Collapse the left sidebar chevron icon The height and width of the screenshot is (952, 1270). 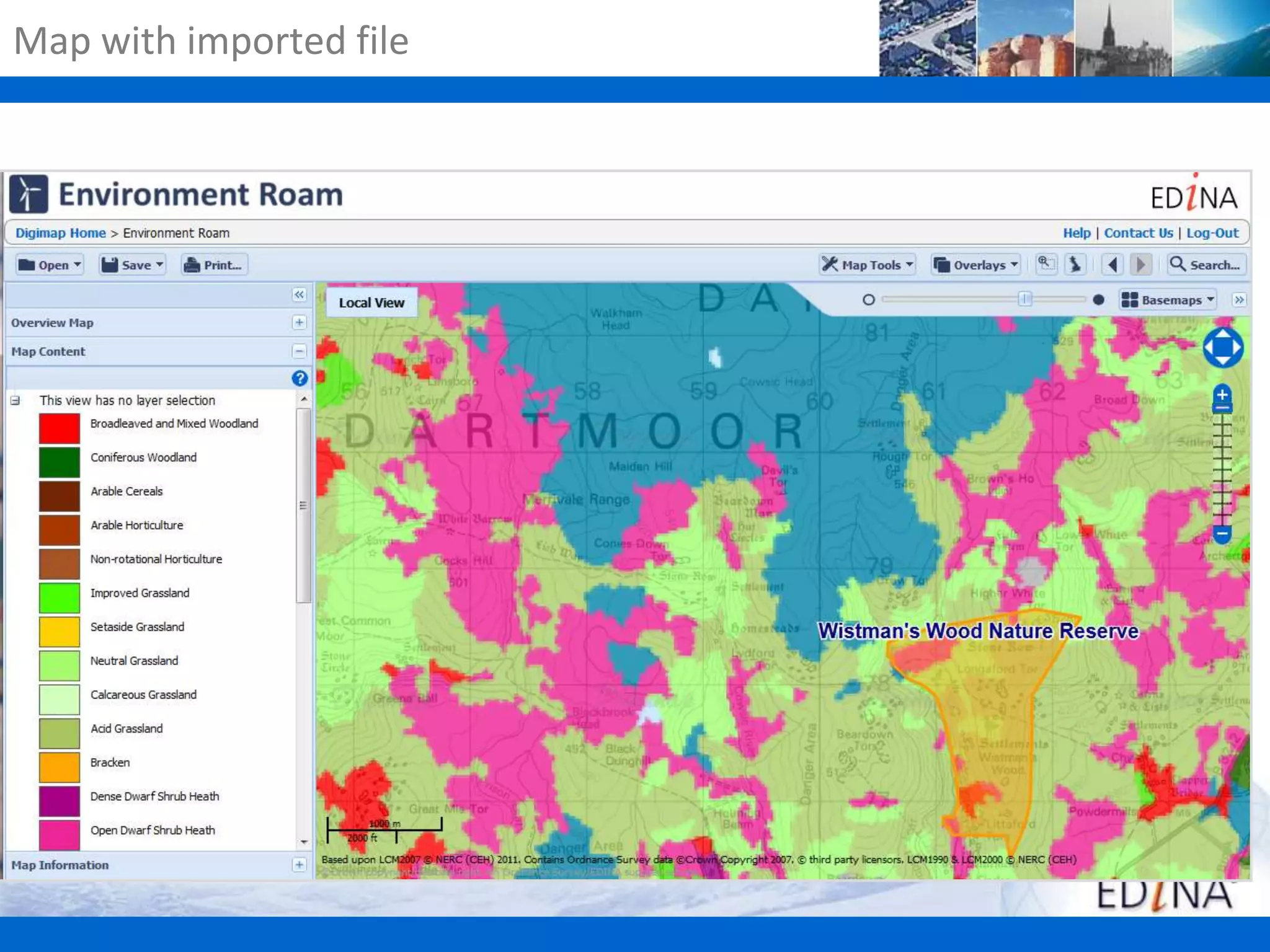pyautogui.click(x=299, y=295)
